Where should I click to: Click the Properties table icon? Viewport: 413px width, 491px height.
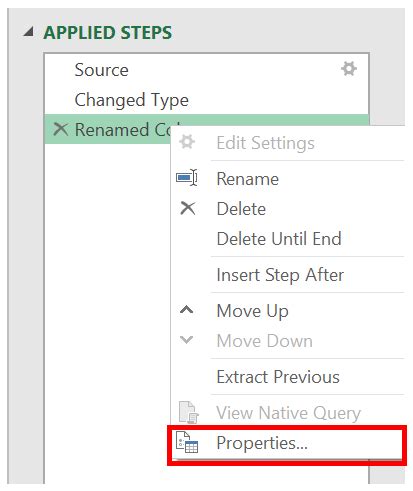187,442
